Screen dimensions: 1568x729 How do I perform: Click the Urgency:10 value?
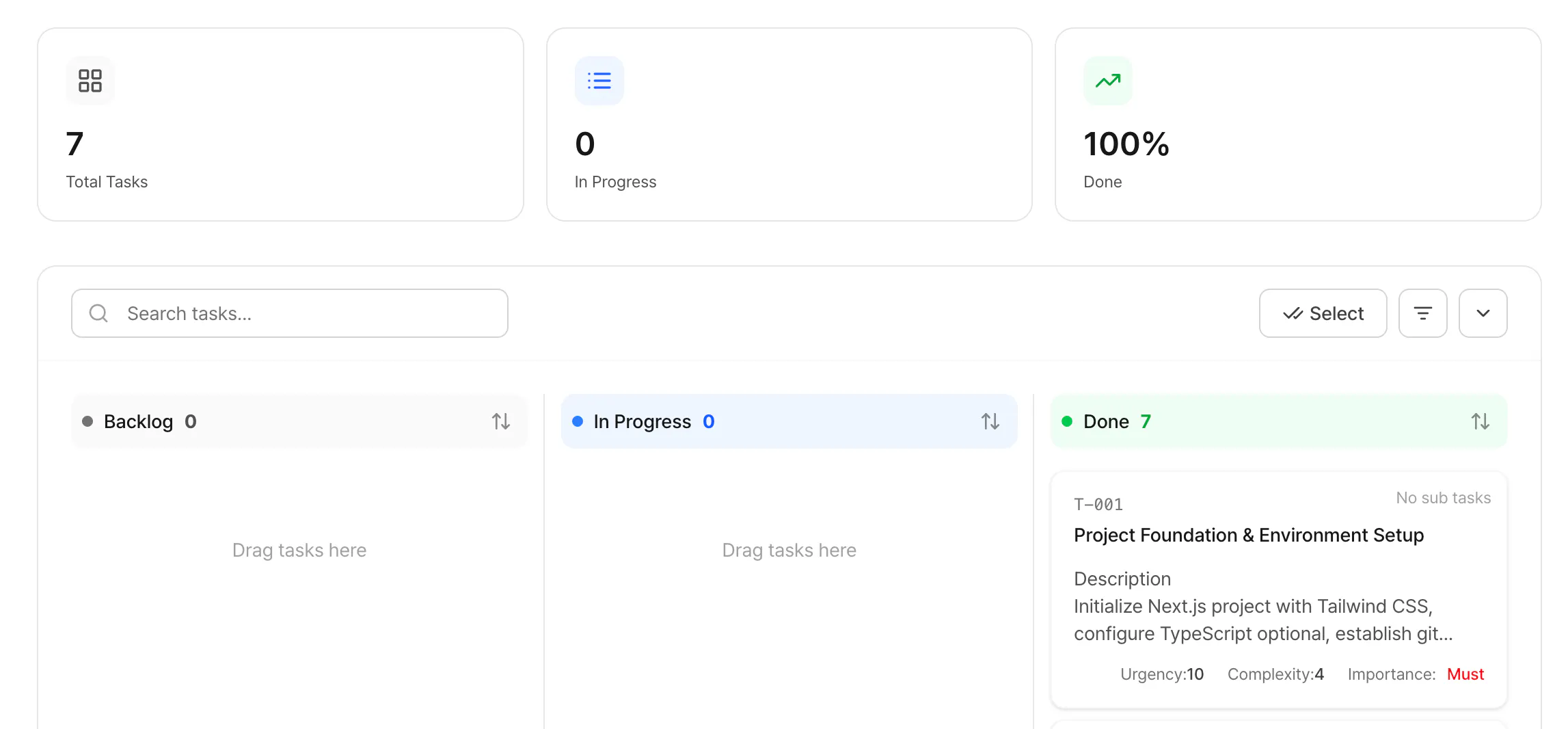pyautogui.click(x=1162, y=674)
